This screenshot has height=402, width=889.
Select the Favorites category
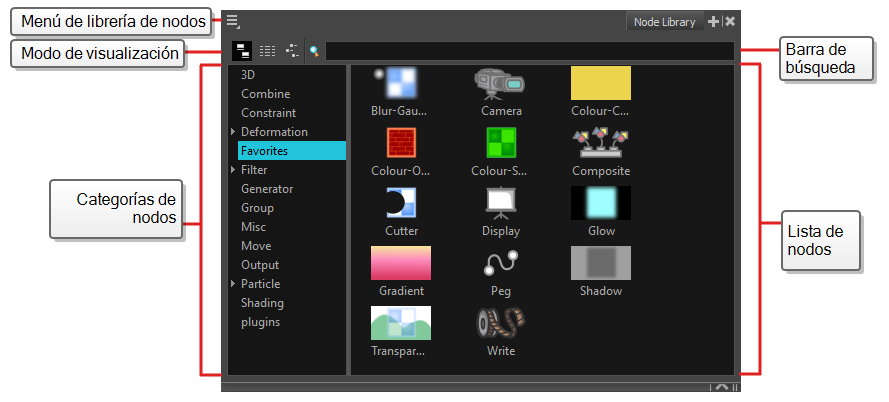pyautogui.click(x=292, y=150)
